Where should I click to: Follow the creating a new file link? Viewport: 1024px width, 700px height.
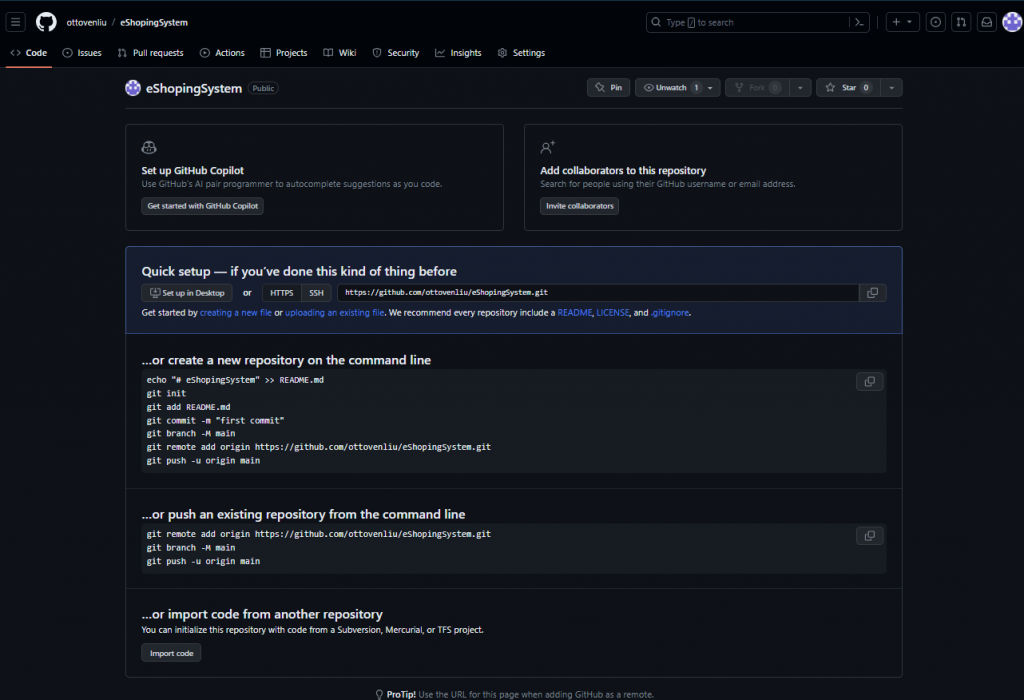(x=236, y=313)
